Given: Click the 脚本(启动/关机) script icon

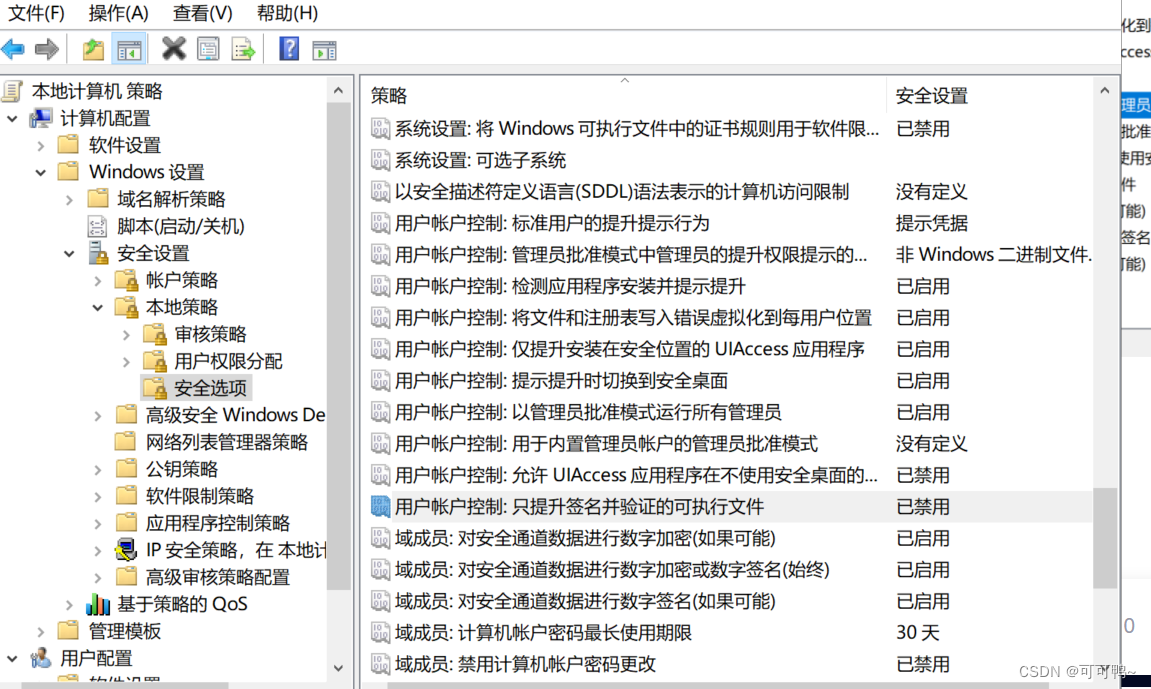Looking at the screenshot, I should tap(98, 226).
